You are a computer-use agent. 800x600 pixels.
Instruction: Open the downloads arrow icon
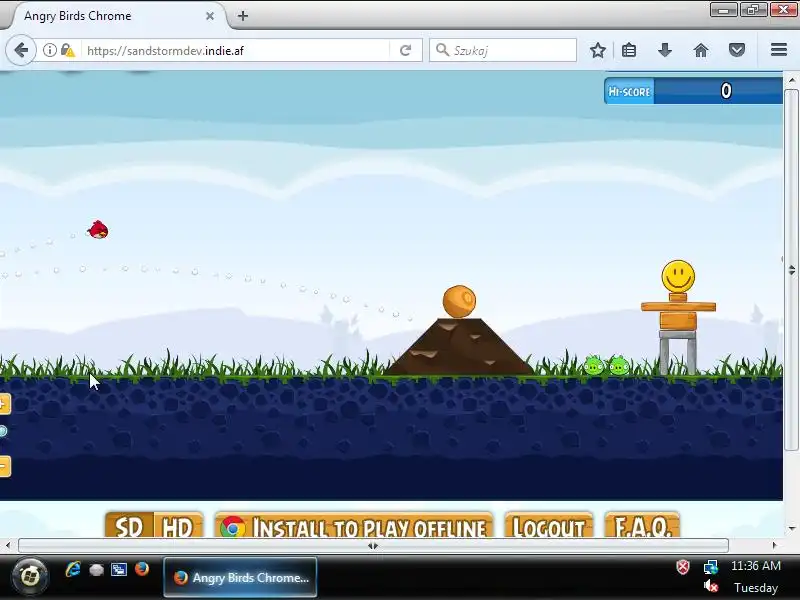[665, 50]
